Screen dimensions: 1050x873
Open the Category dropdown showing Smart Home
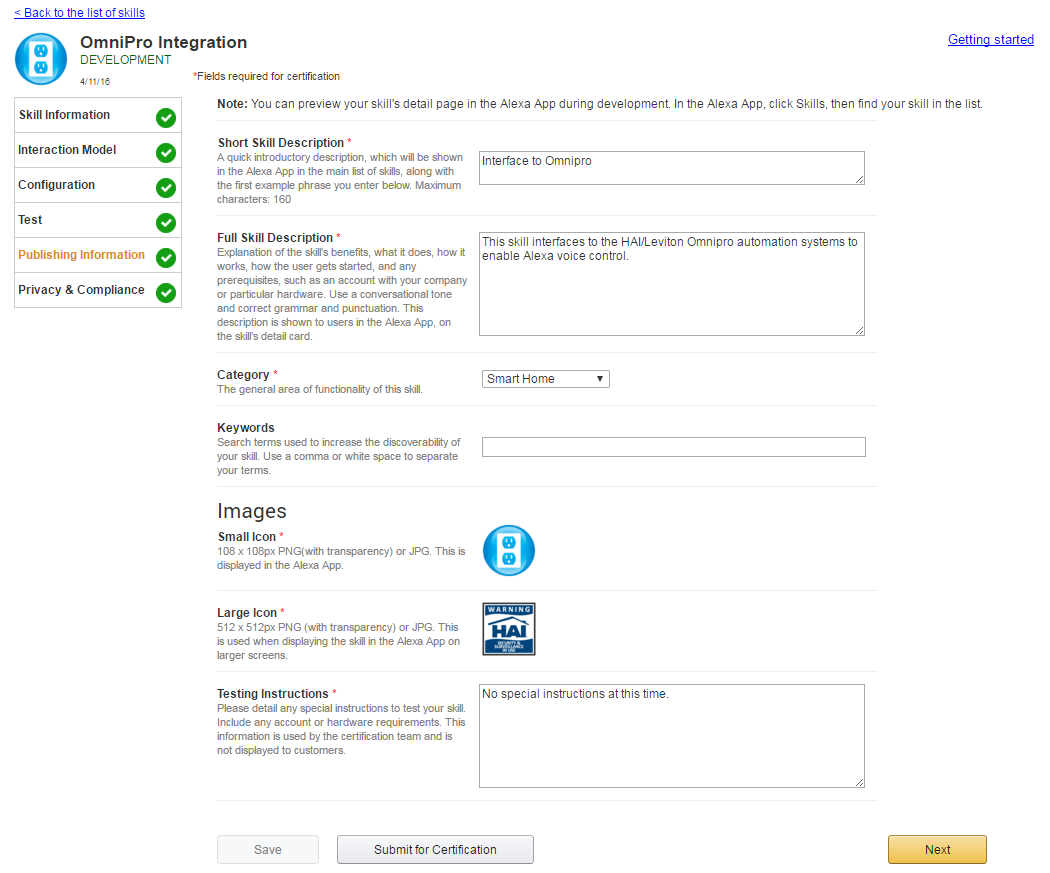[x=546, y=379]
